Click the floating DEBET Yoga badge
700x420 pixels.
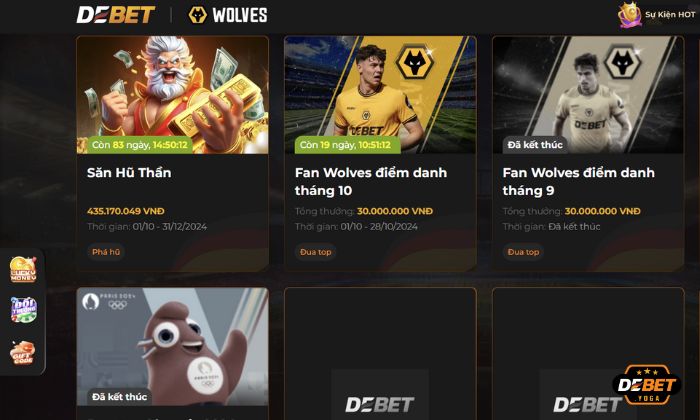(x=647, y=385)
